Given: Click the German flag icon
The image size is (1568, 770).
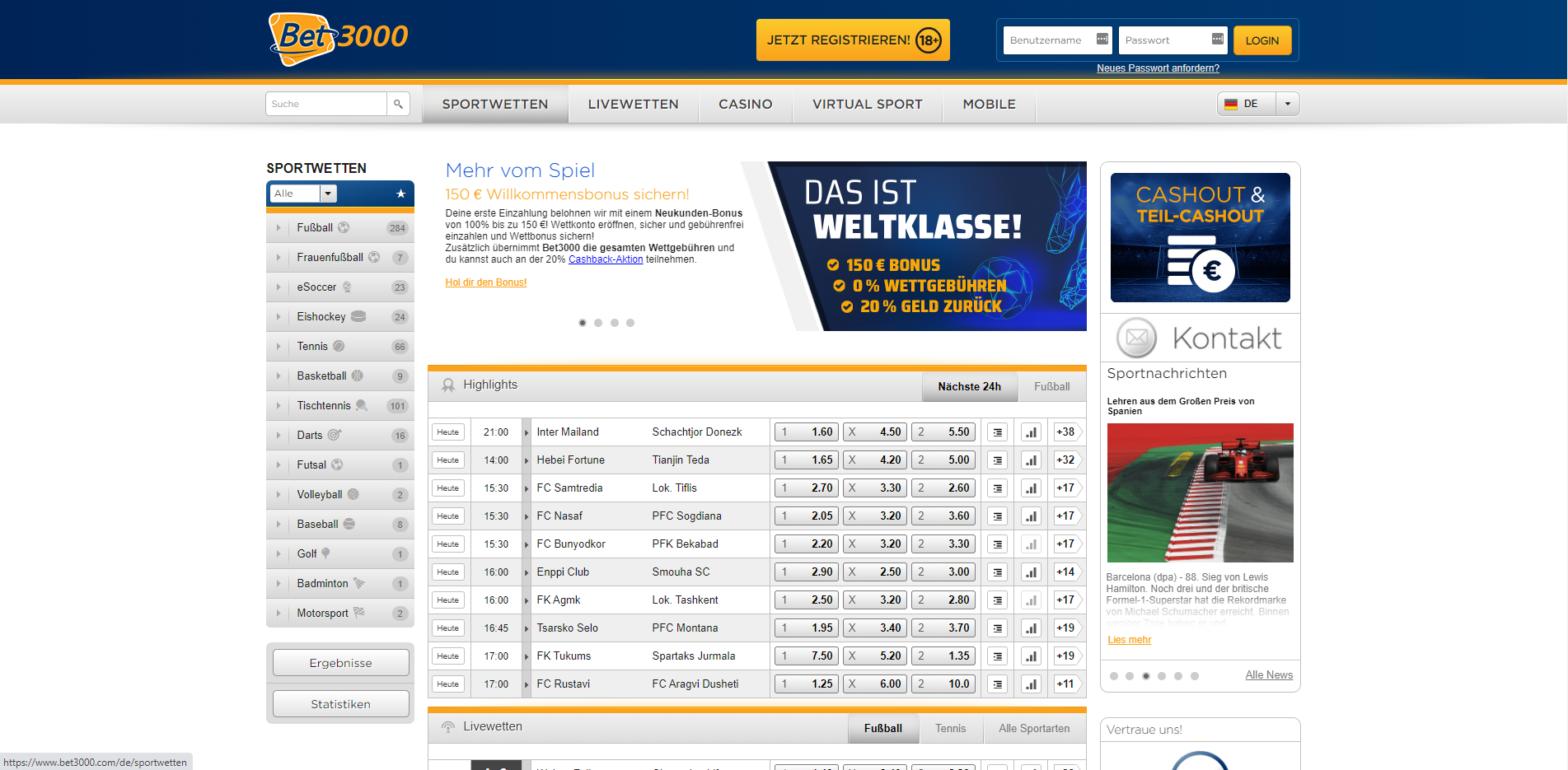Looking at the screenshot, I should click(x=1231, y=104).
